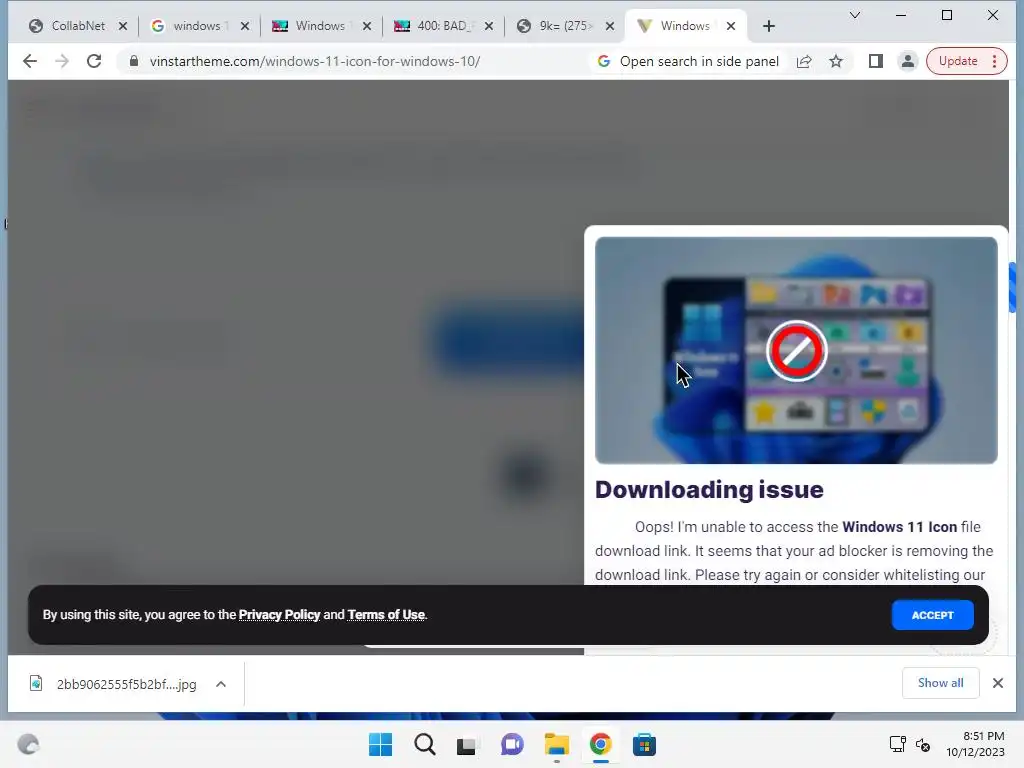
Task: View site information via the lock icon
Action: 134,61
